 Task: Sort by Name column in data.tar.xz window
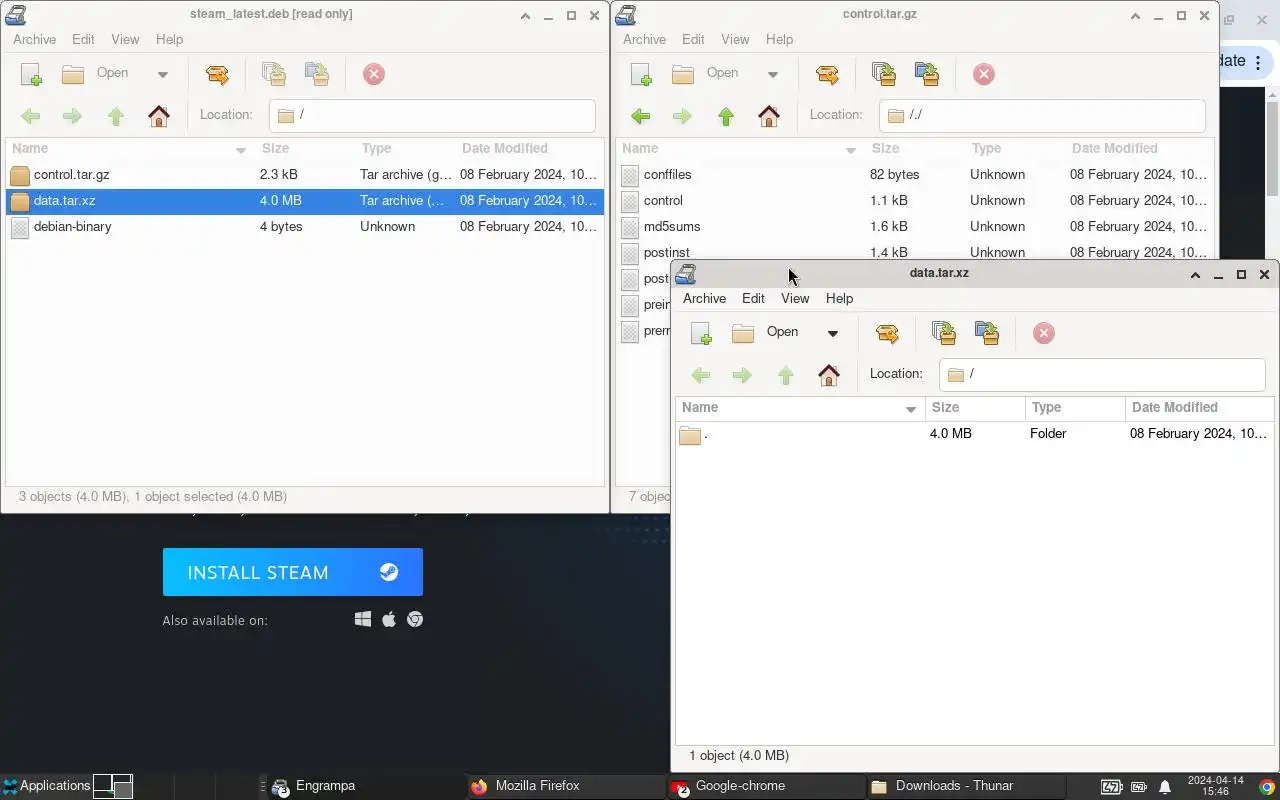[799, 407]
